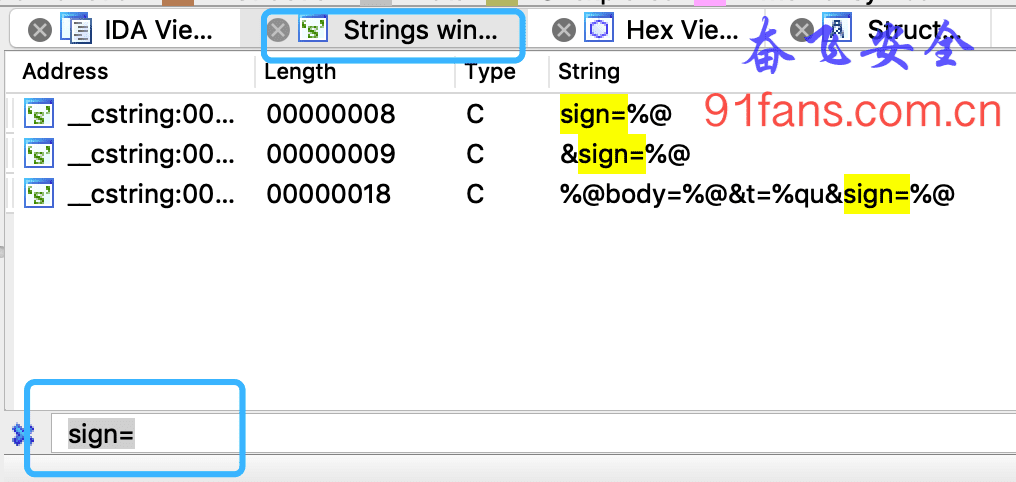This screenshot has height=482, width=1016.
Task: Sort by the Address column header
Action: (65, 71)
